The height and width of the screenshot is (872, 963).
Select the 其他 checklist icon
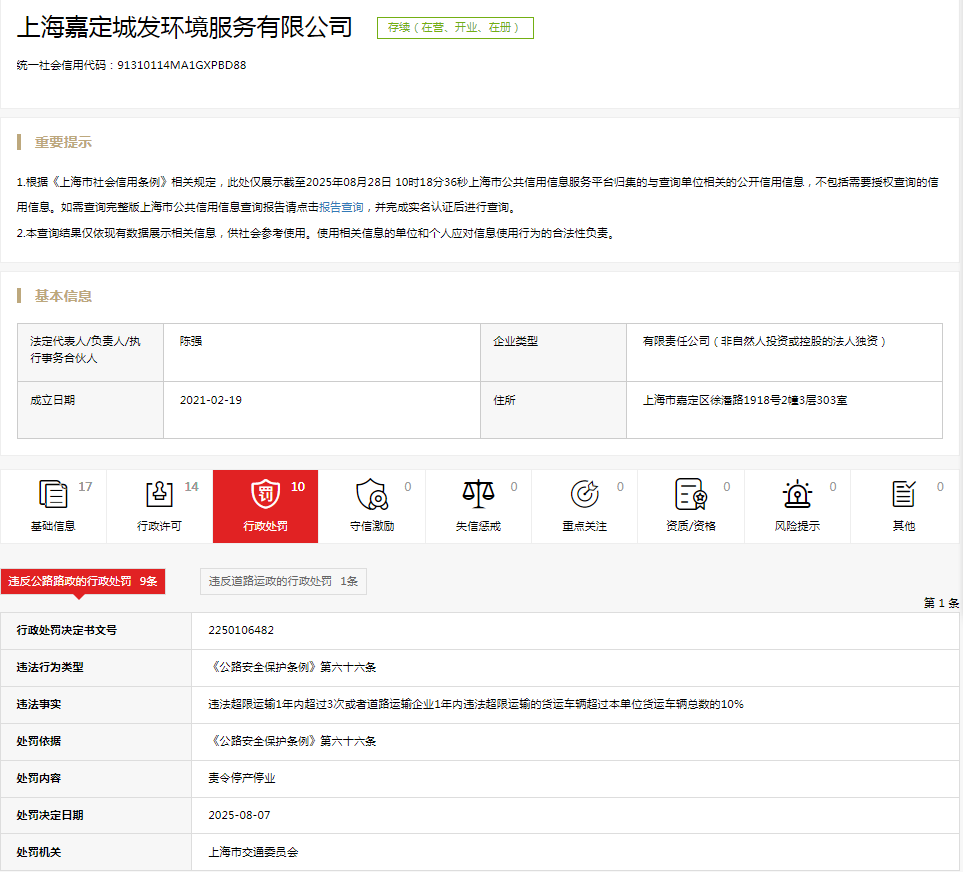pyautogui.click(x=903, y=494)
